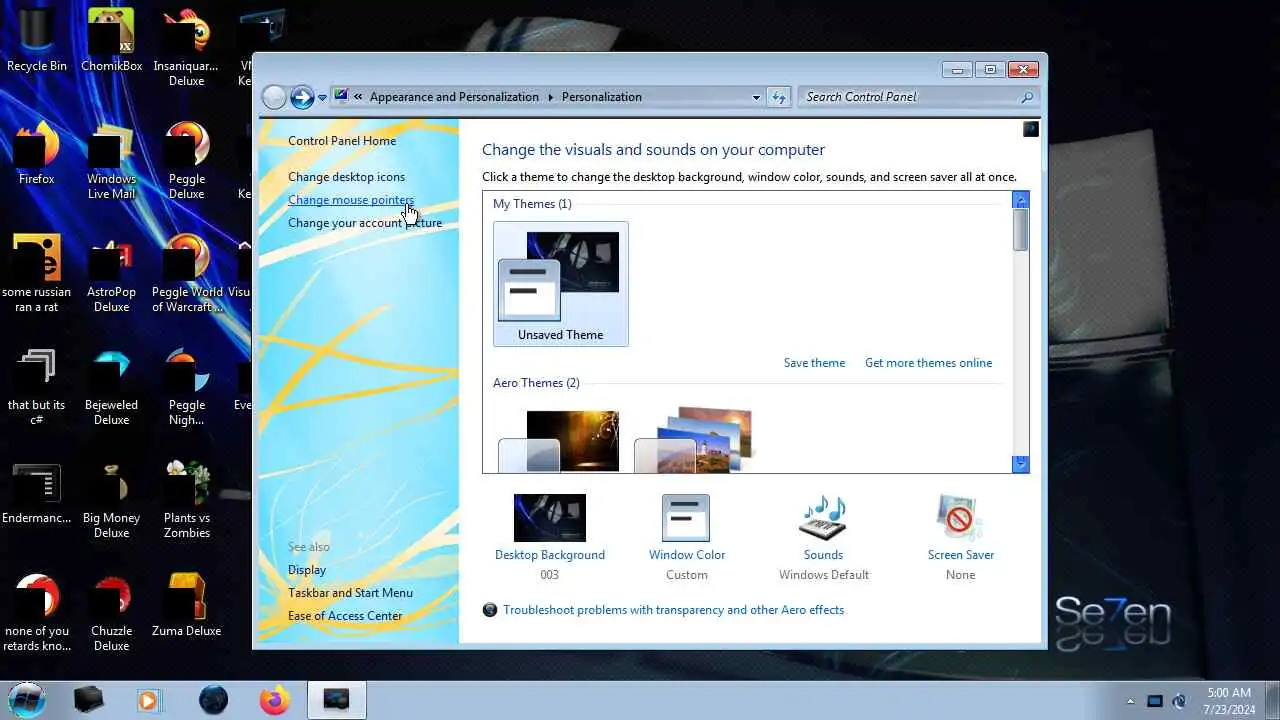1280x720 pixels.
Task: Select the 'none of you' desktop icon
Action: click(37, 612)
